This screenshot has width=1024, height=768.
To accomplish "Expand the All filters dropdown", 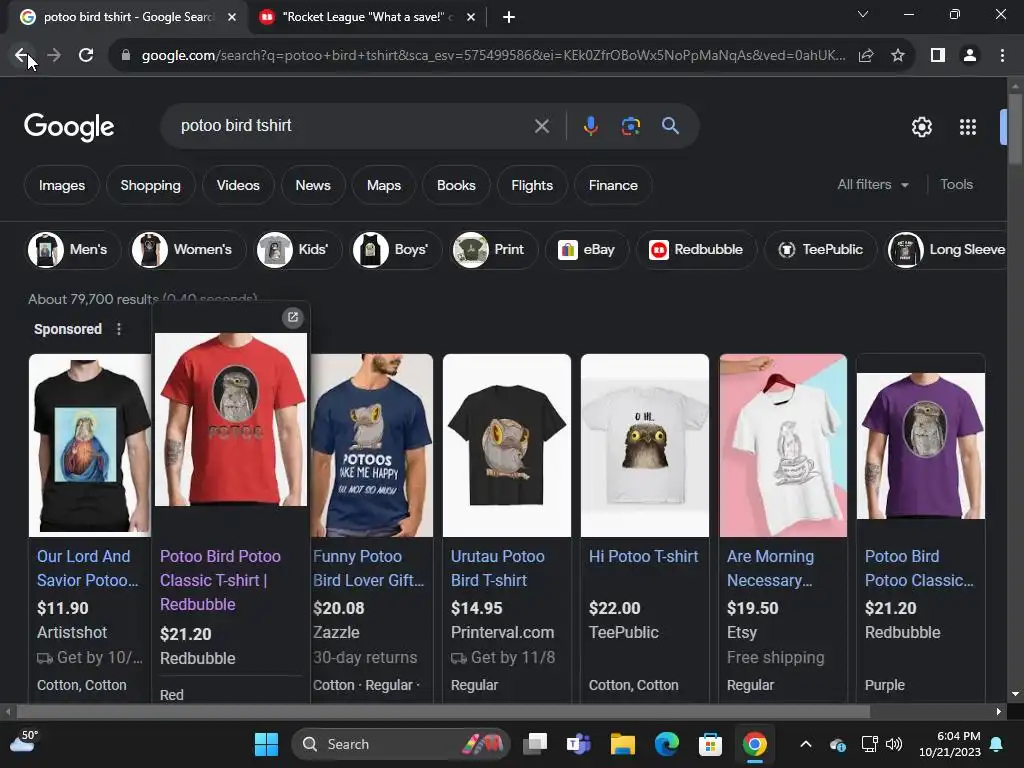I will [x=873, y=185].
